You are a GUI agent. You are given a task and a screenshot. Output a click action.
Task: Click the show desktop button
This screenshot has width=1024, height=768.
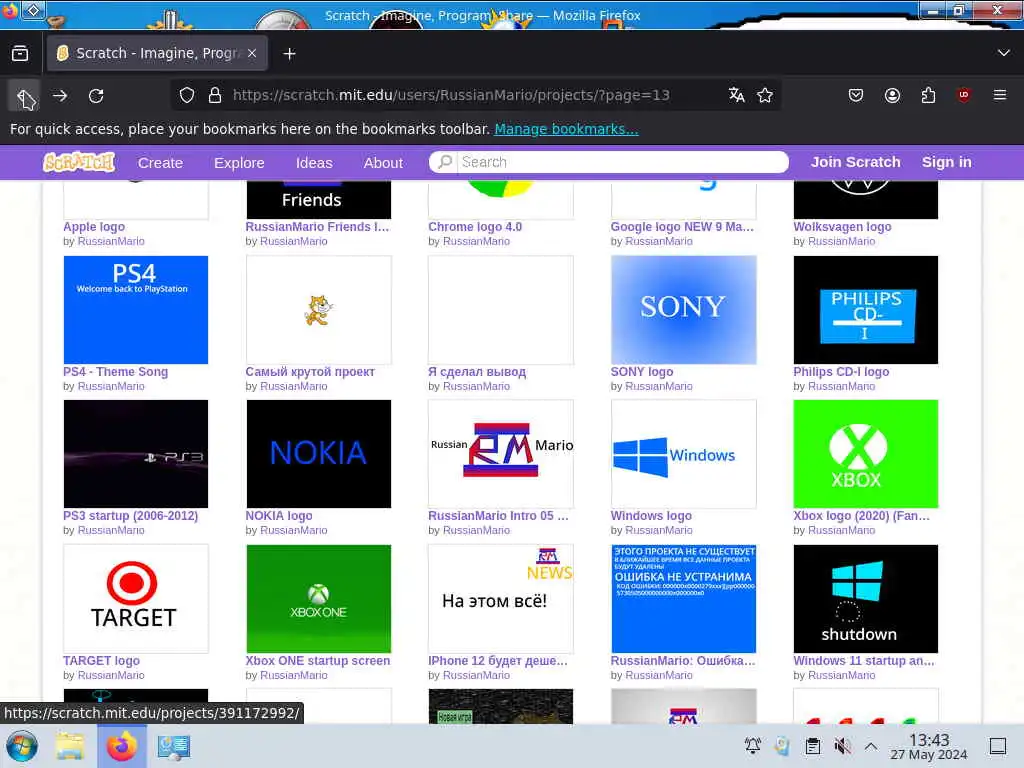(997, 746)
